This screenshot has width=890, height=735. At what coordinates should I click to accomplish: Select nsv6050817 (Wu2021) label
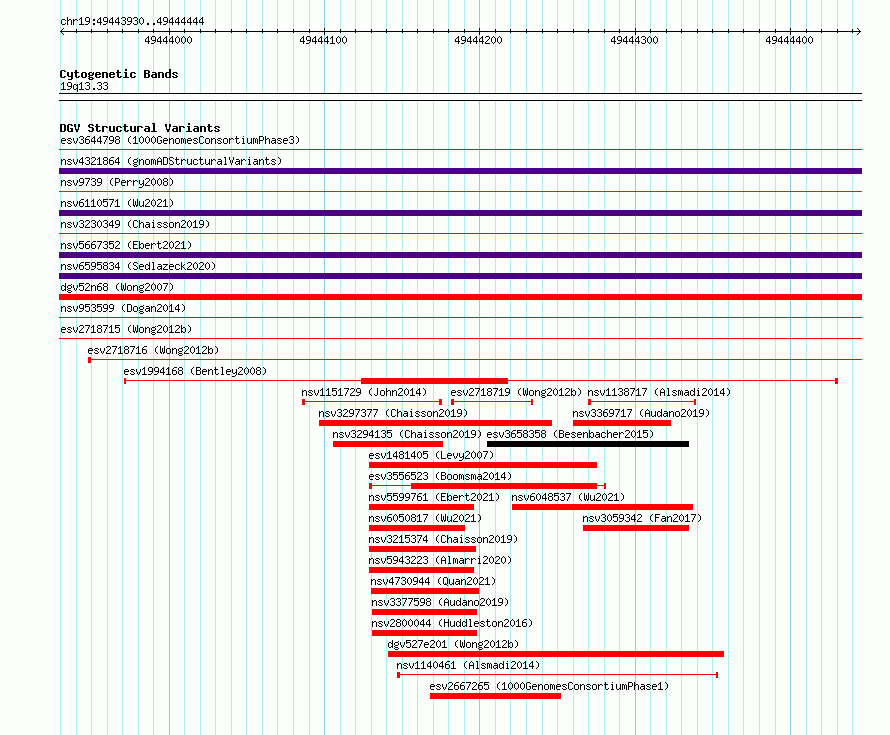[425, 518]
